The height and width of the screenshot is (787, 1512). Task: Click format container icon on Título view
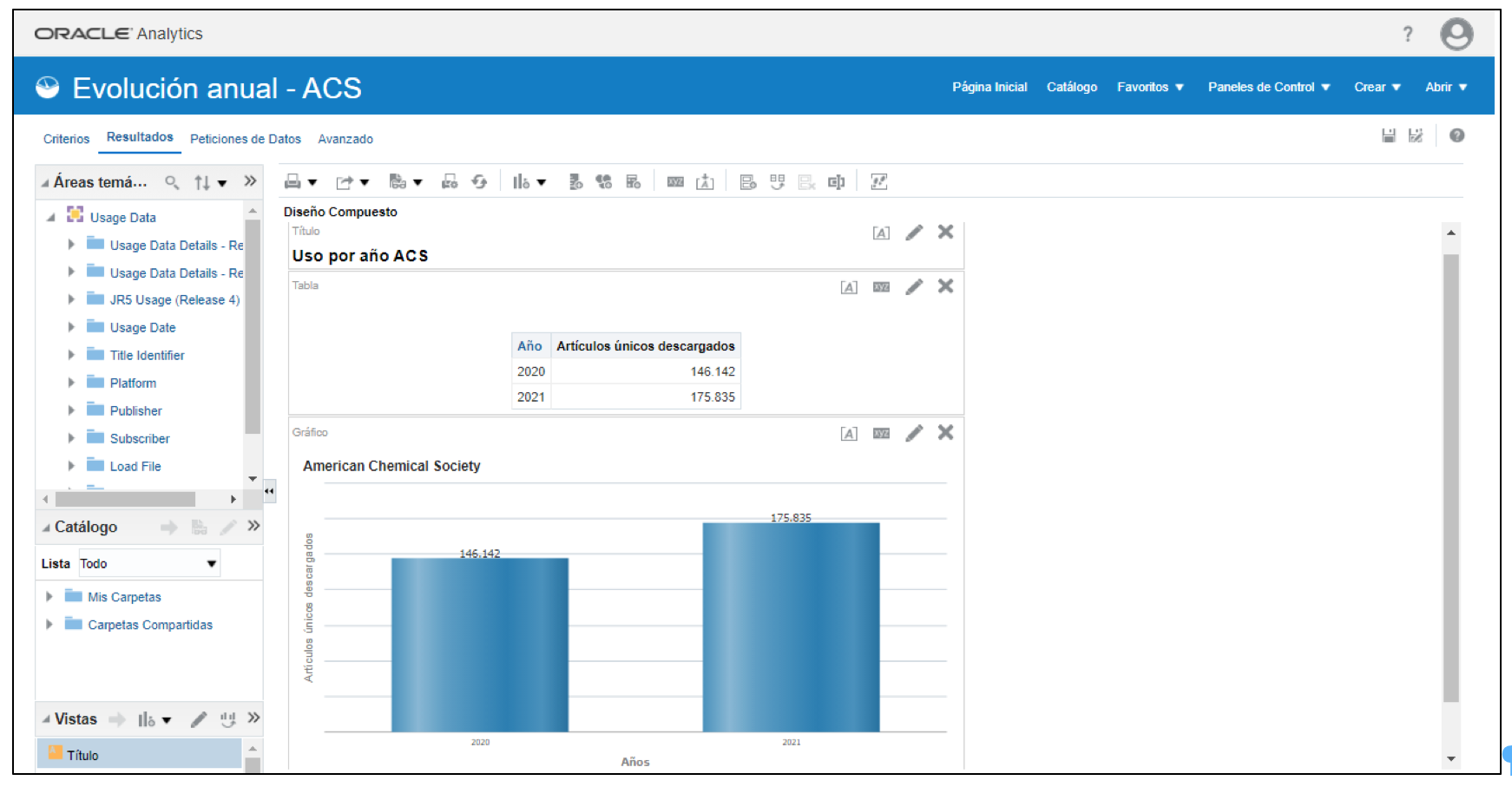click(881, 233)
